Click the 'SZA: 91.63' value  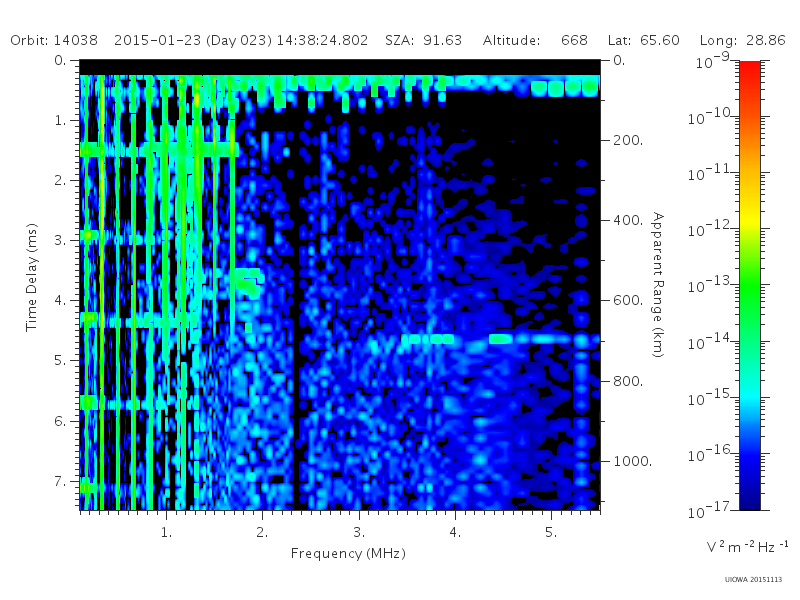coord(423,40)
